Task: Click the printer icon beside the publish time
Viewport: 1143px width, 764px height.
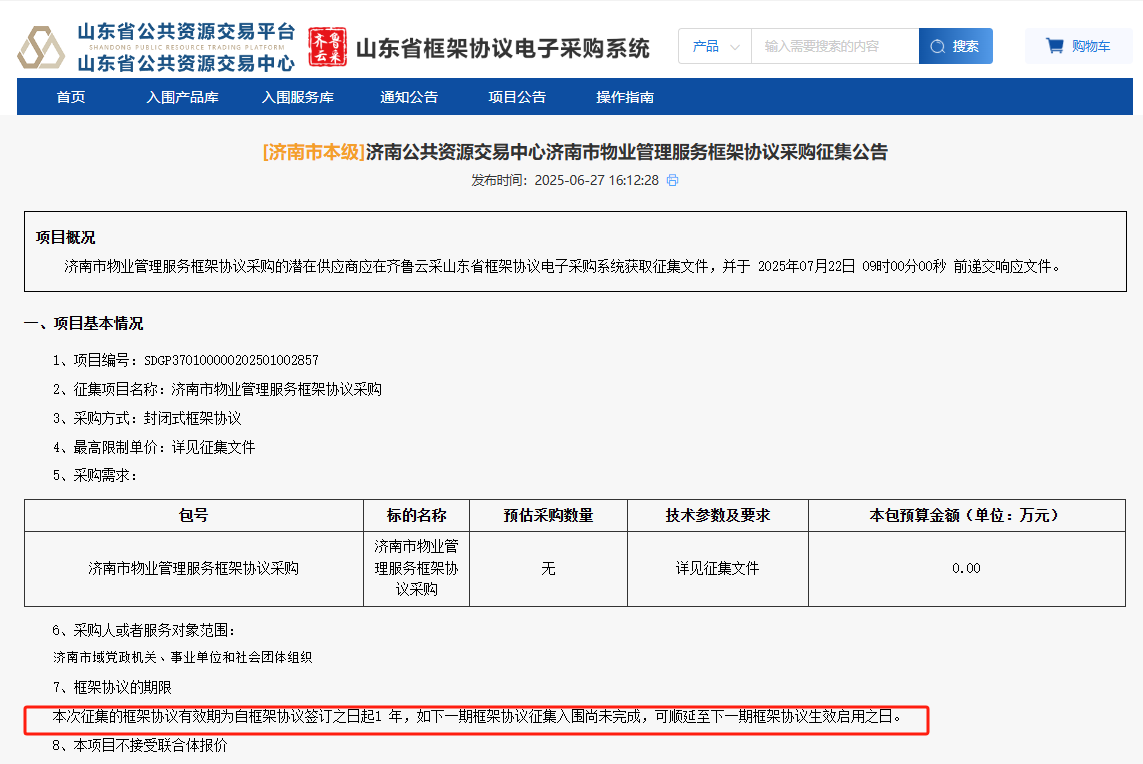Action: point(671,180)
